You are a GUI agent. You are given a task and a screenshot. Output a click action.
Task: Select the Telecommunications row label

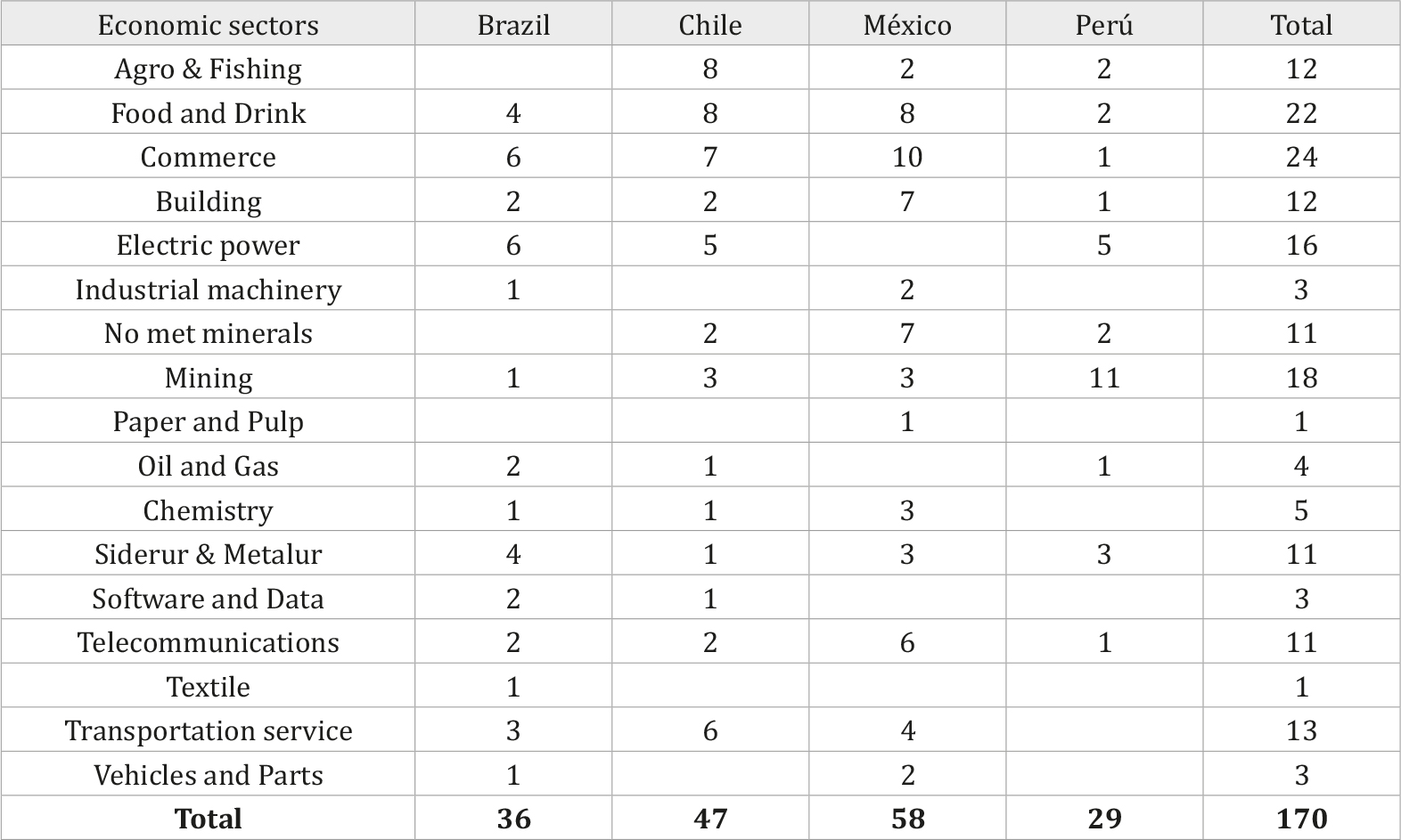[208, 642]
